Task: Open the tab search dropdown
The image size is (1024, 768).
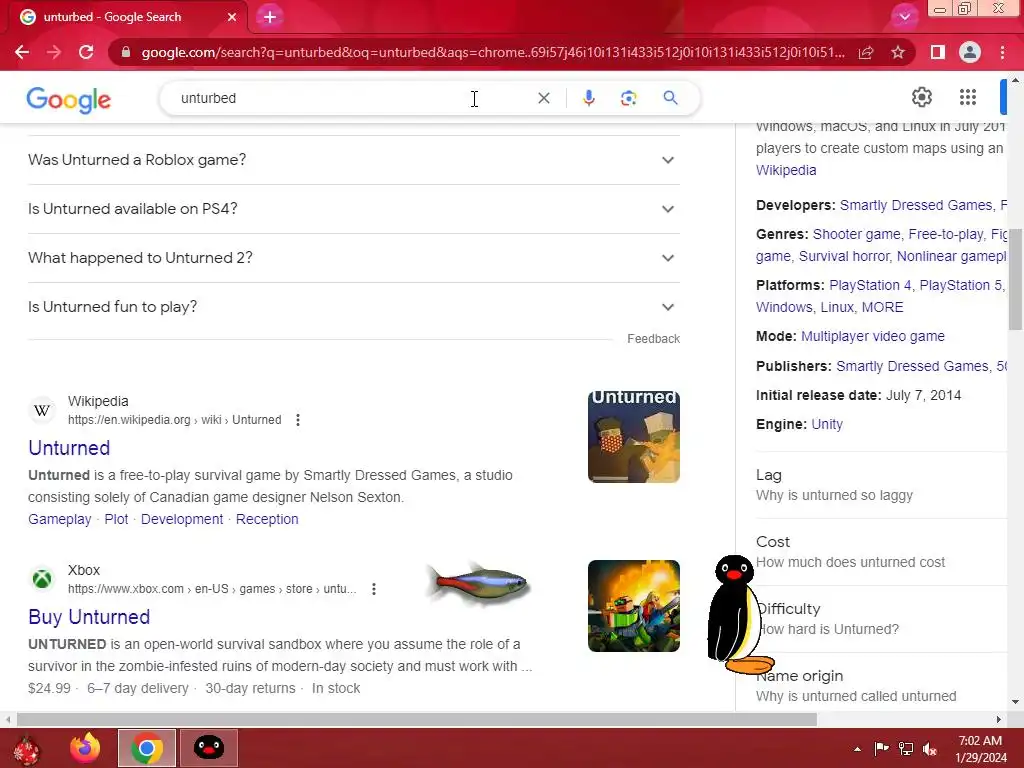Action: tap(904, 17)
